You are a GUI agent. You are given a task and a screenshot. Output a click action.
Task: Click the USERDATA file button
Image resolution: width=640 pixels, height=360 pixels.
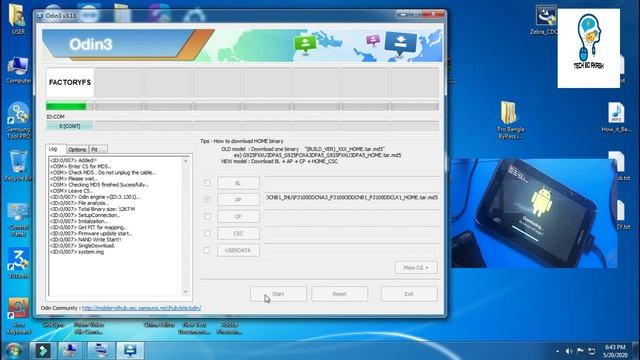coord(238,250)
